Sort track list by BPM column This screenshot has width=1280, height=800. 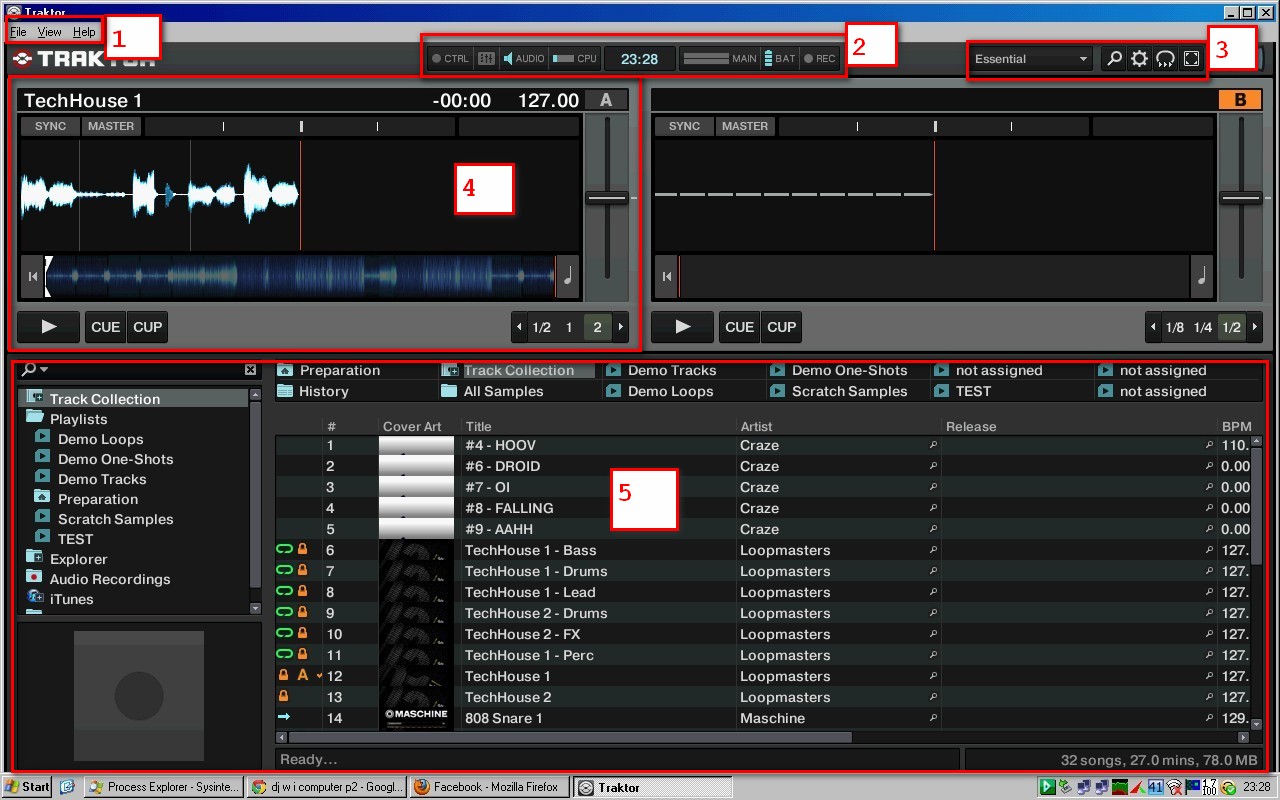point(1236,426)
